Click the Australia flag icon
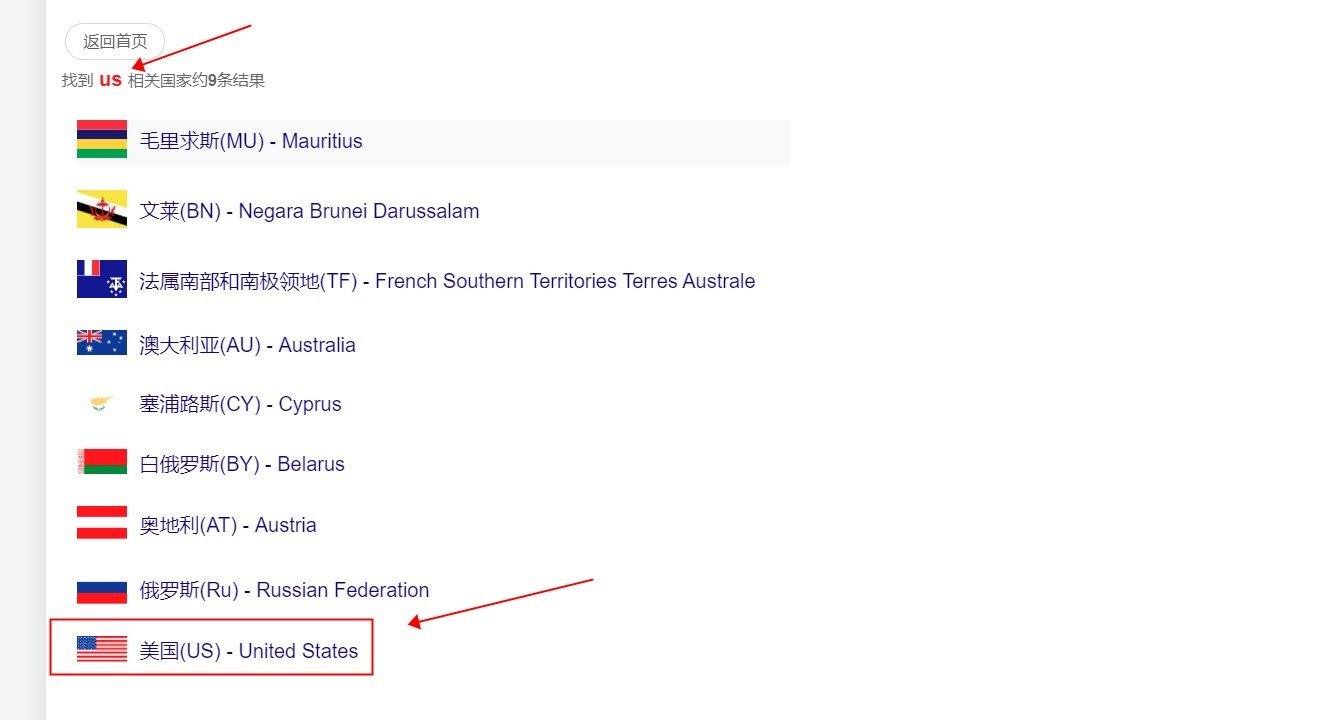This screenshot has height=720, width=1319. tap(102, 344)
